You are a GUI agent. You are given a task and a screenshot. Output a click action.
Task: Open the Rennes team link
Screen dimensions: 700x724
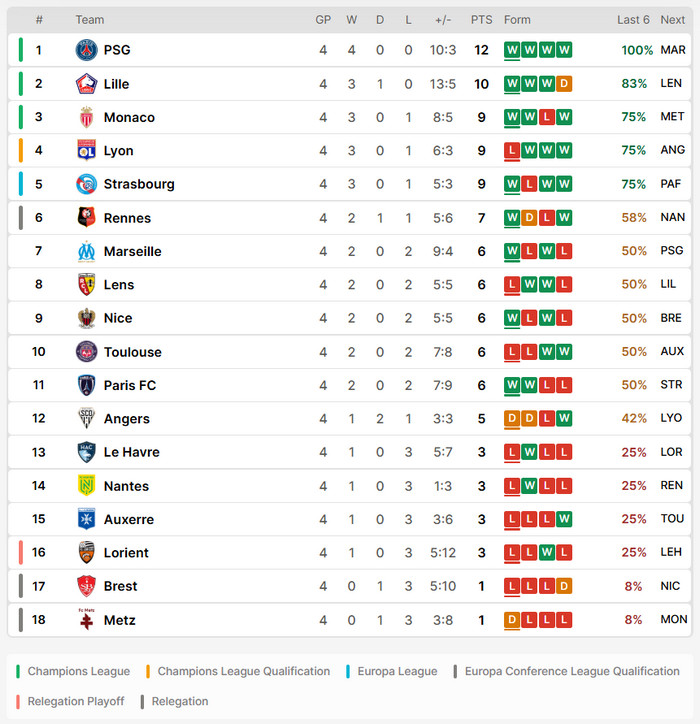coord(127,218)
